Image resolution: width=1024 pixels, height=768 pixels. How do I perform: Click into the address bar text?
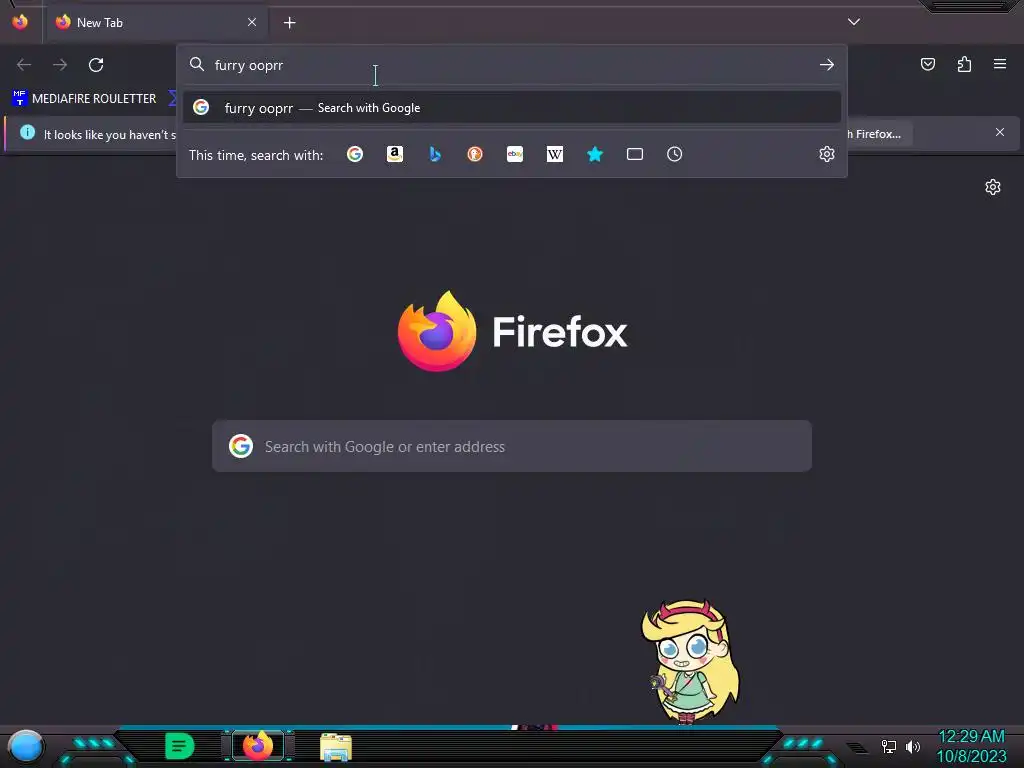[249, 65]
